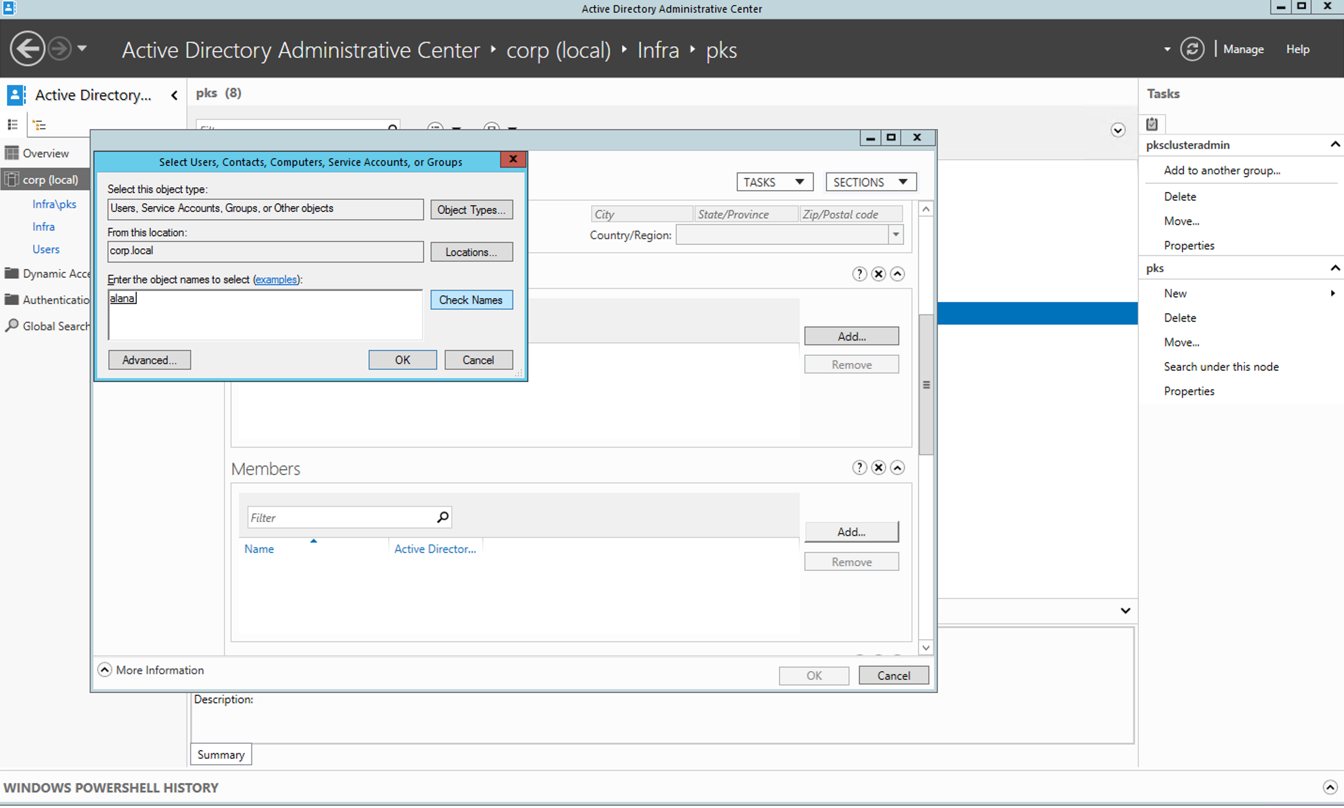The height and width of the screenshot is (808, 1344).
Task: Sort by Active Director... column header
Action: [435, 549]
